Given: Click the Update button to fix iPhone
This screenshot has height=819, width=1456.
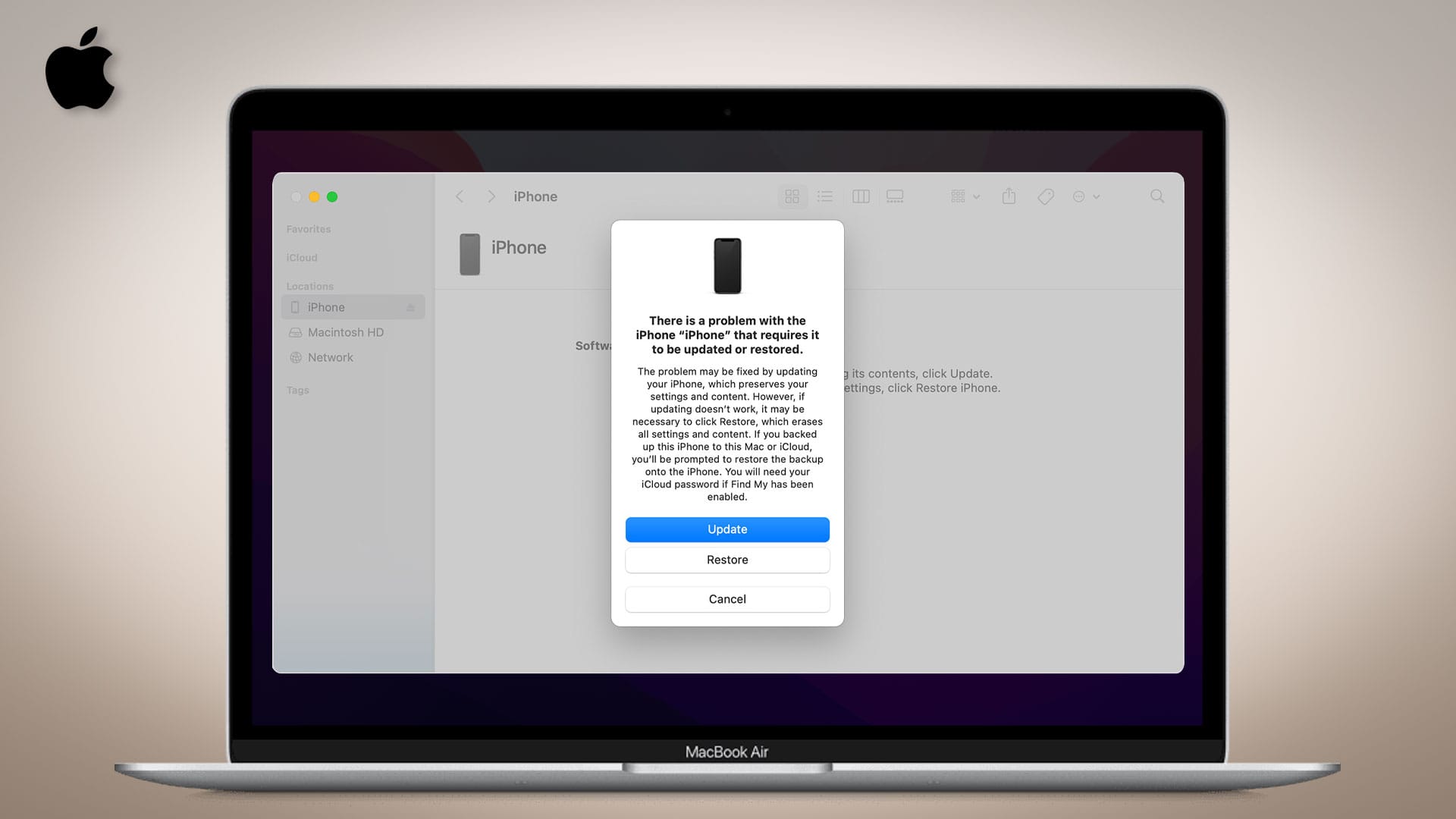Looking at the screenshot, I should tap(727, 529).
